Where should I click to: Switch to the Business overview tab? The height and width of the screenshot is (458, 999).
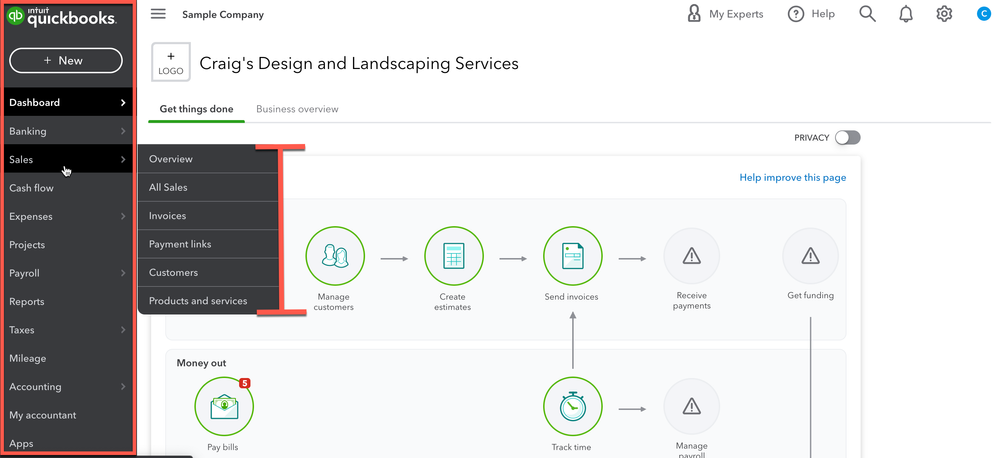(x=297, y=109)
